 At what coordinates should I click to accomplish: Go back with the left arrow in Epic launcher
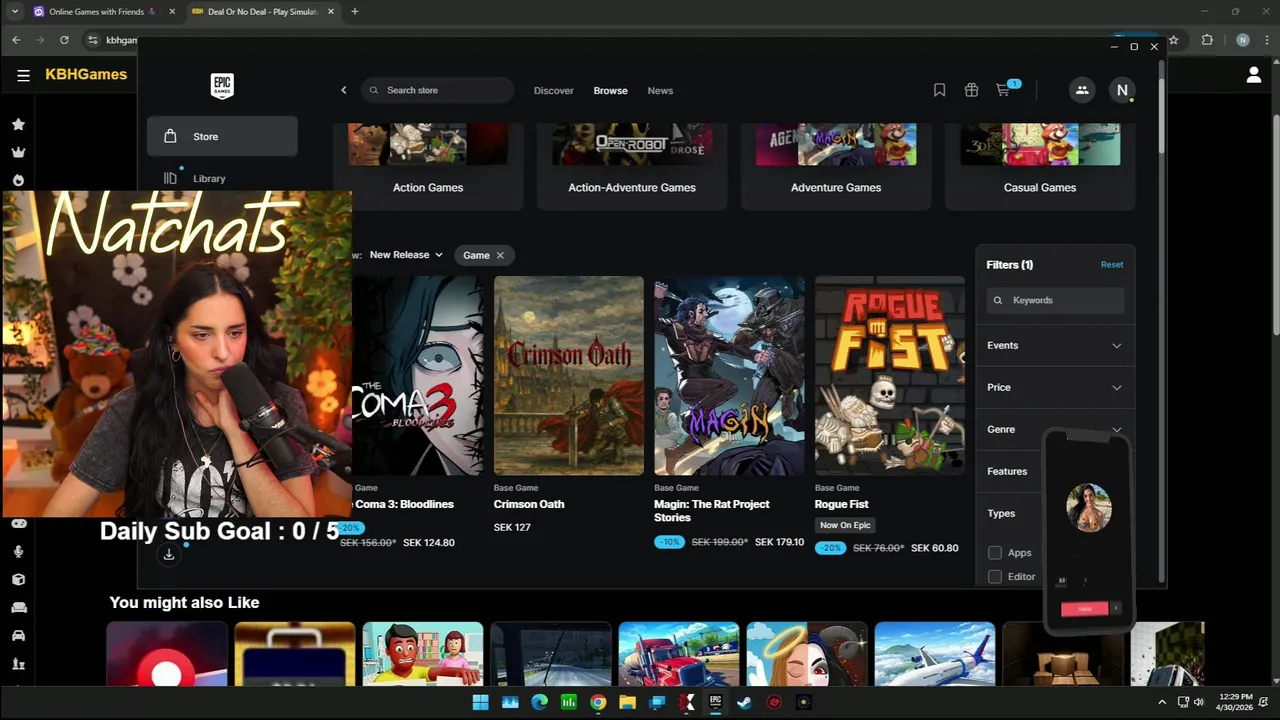[x=344, y=90]
